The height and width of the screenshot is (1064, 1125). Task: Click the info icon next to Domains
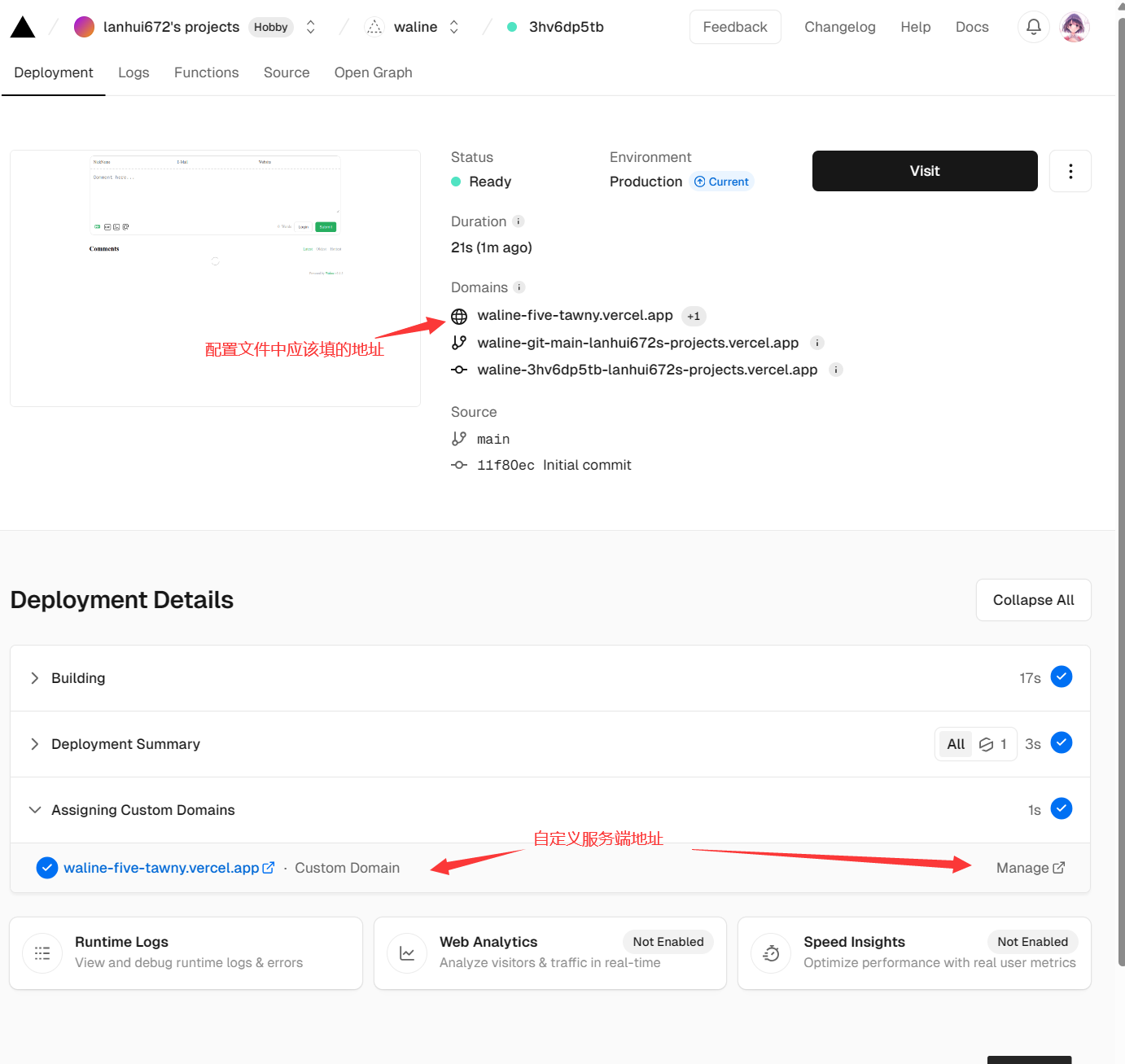click(519, 287)
